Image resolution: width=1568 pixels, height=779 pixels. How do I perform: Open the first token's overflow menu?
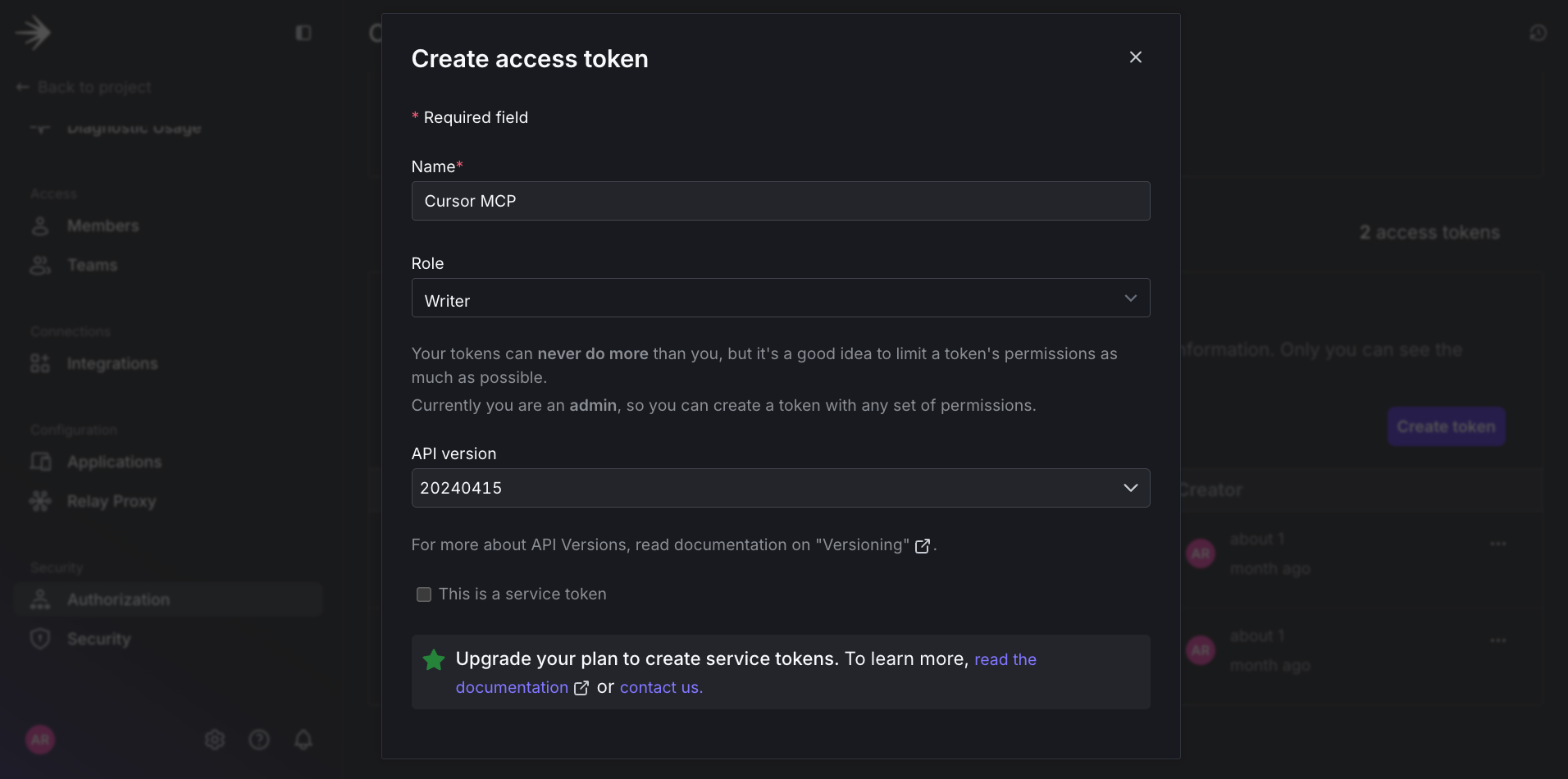[x=1498, y=543]
